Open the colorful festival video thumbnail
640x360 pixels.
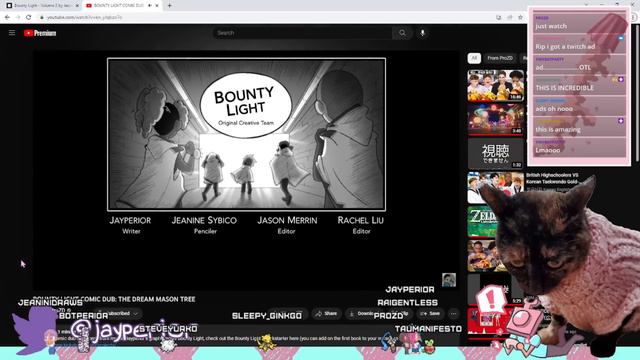[x=496, y=119]
